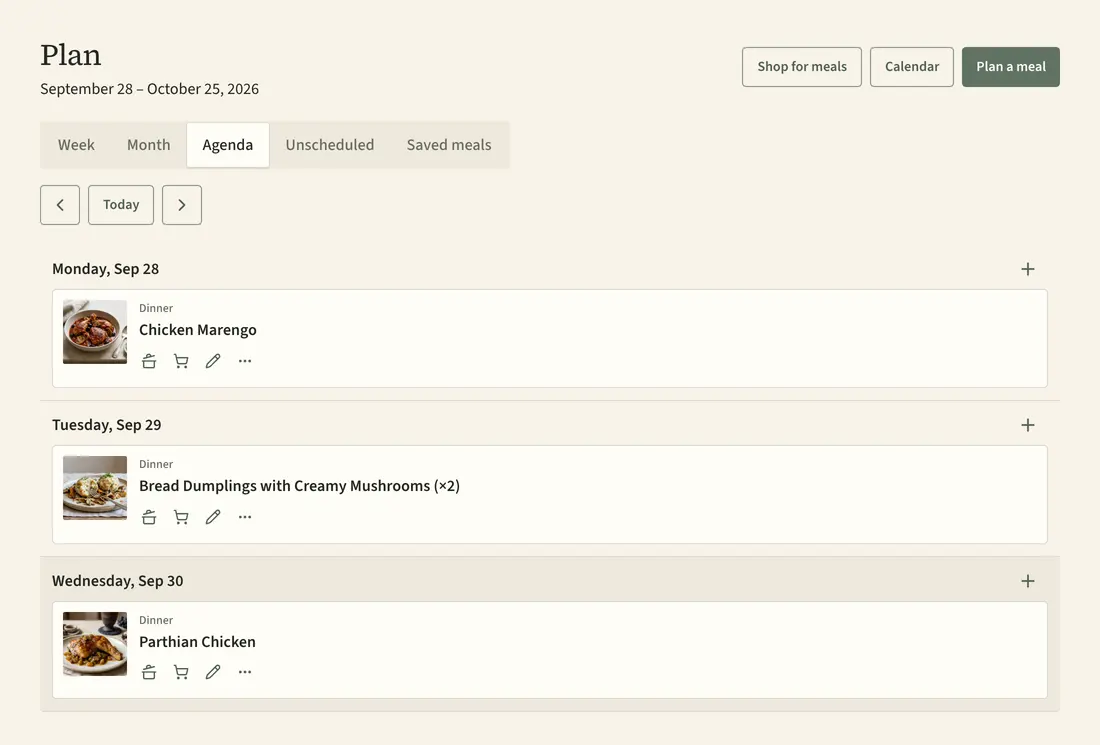
Task: Open more options for Parthian Chicken
Action: 245,672
